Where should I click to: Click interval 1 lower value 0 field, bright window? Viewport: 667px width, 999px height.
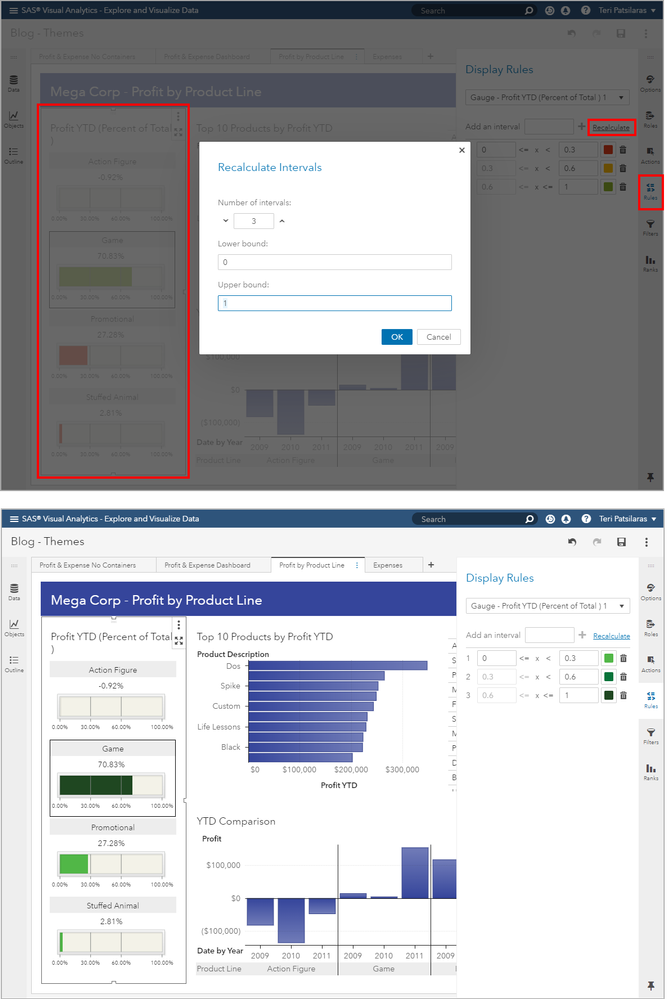497,658
